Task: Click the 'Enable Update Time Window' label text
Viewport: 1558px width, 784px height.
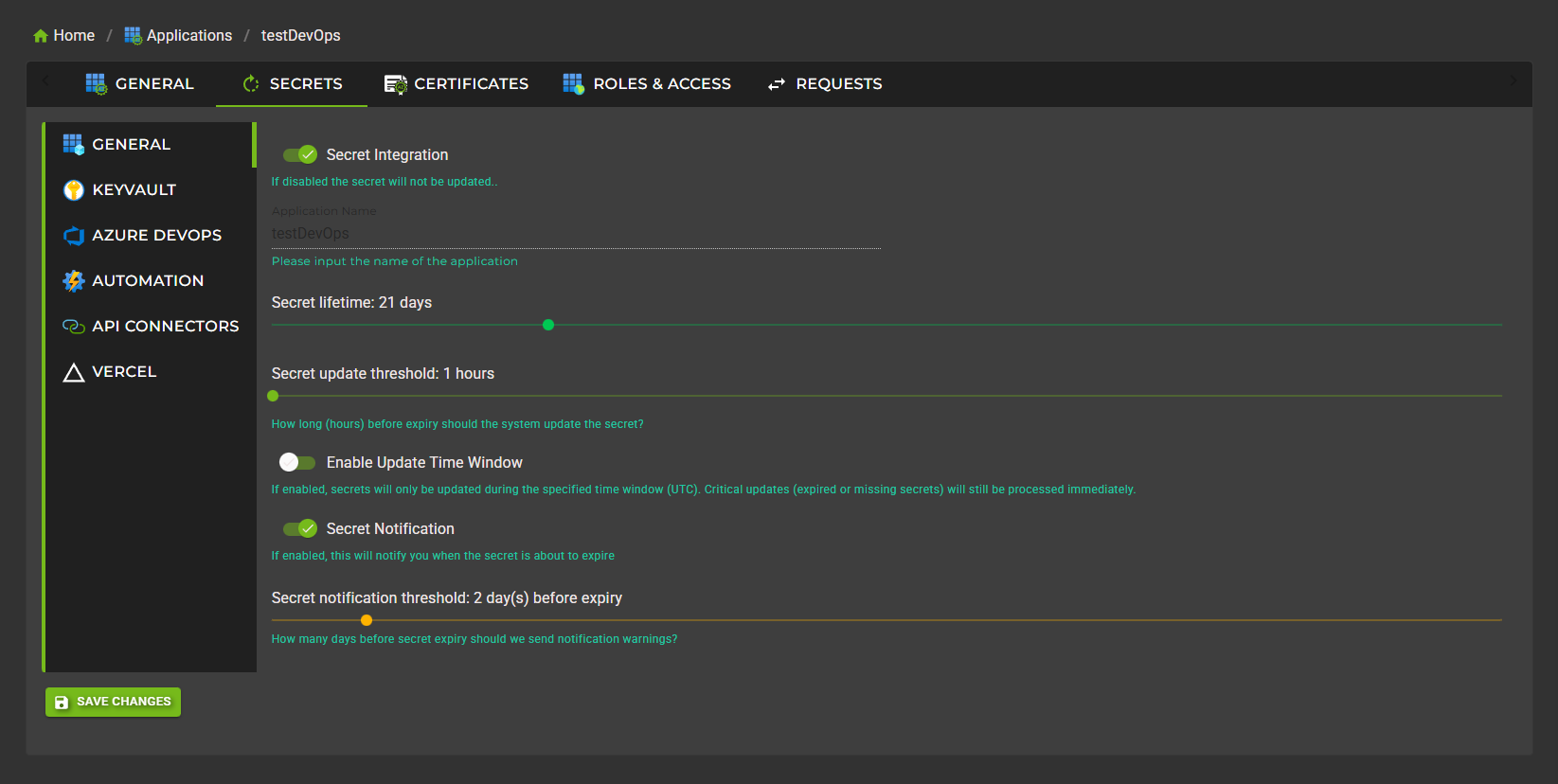Action: click(424, 462)
